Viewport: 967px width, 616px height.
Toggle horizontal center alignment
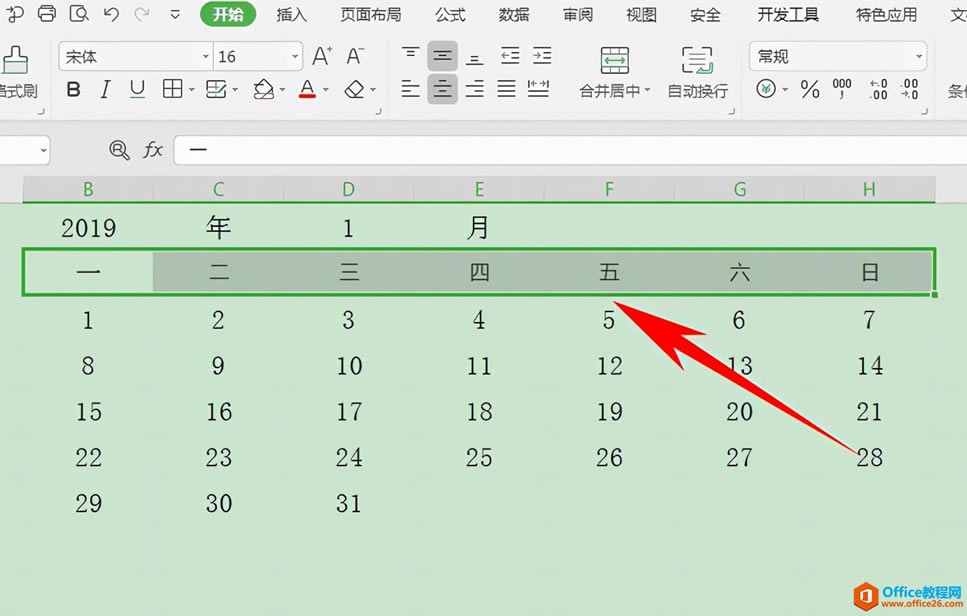pos(442,89)
